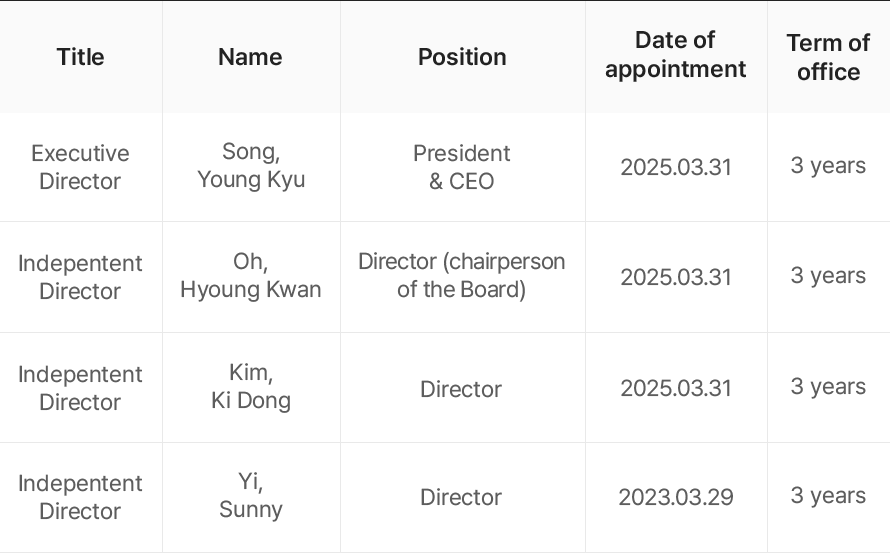890x553 pixels.
Task: Click the Name column header
Action: pyautogui.click(x=250, y=57)
